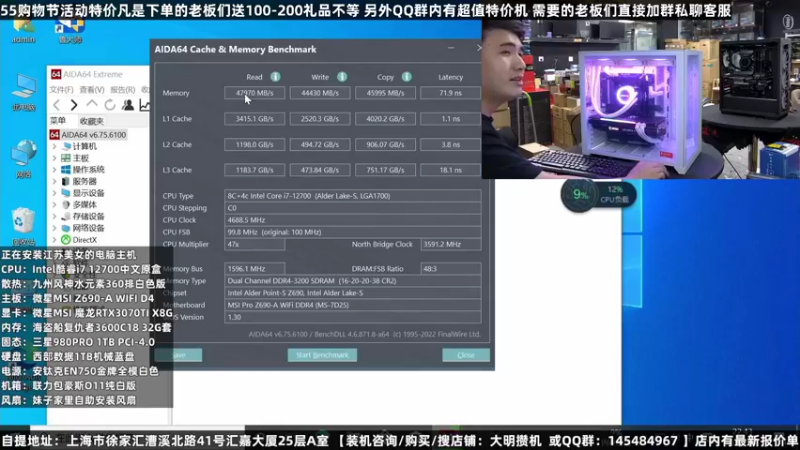
Task: Expand the 存储设备 node
Action: coord(55,216)
